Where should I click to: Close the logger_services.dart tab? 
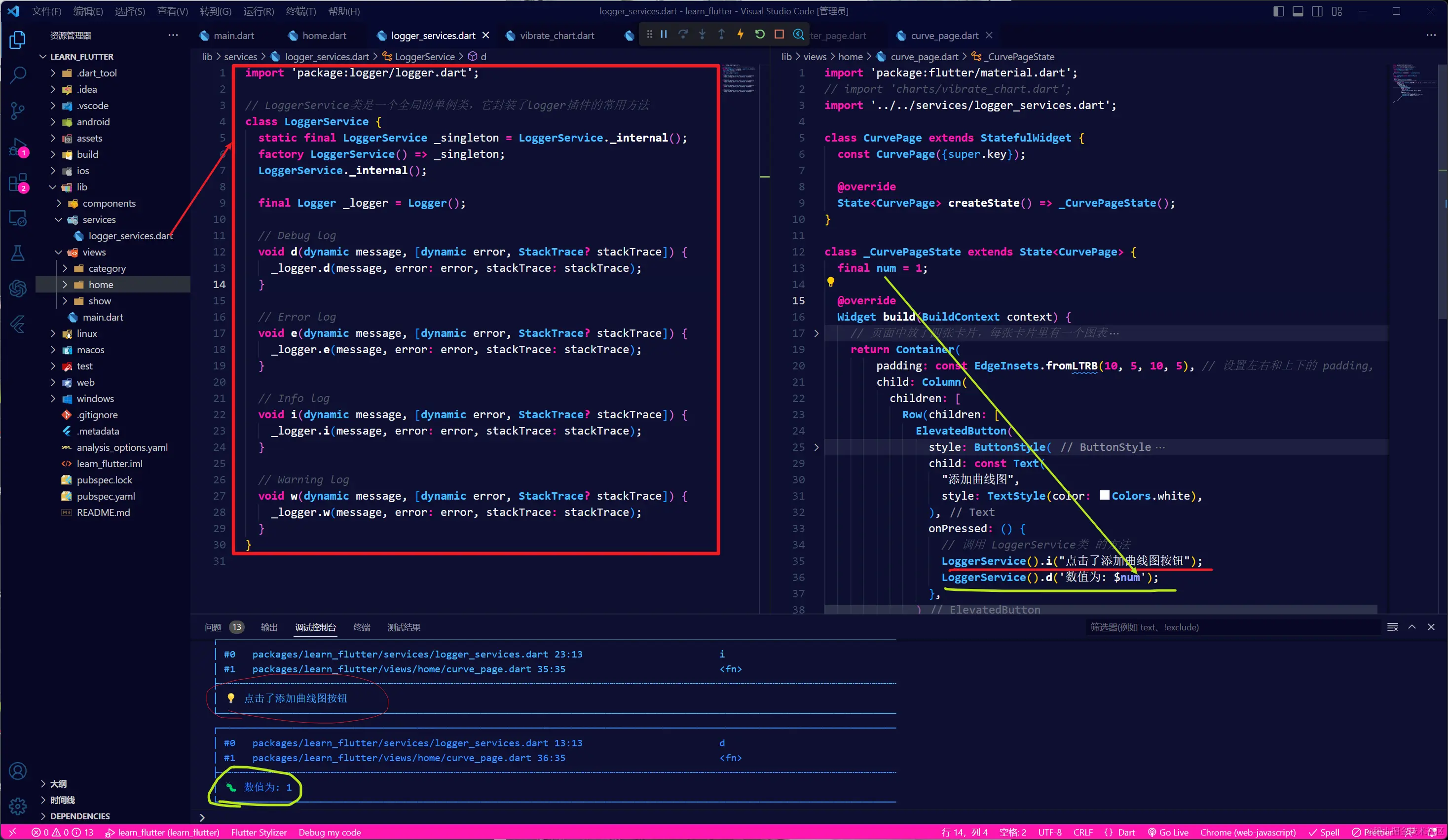485,35
